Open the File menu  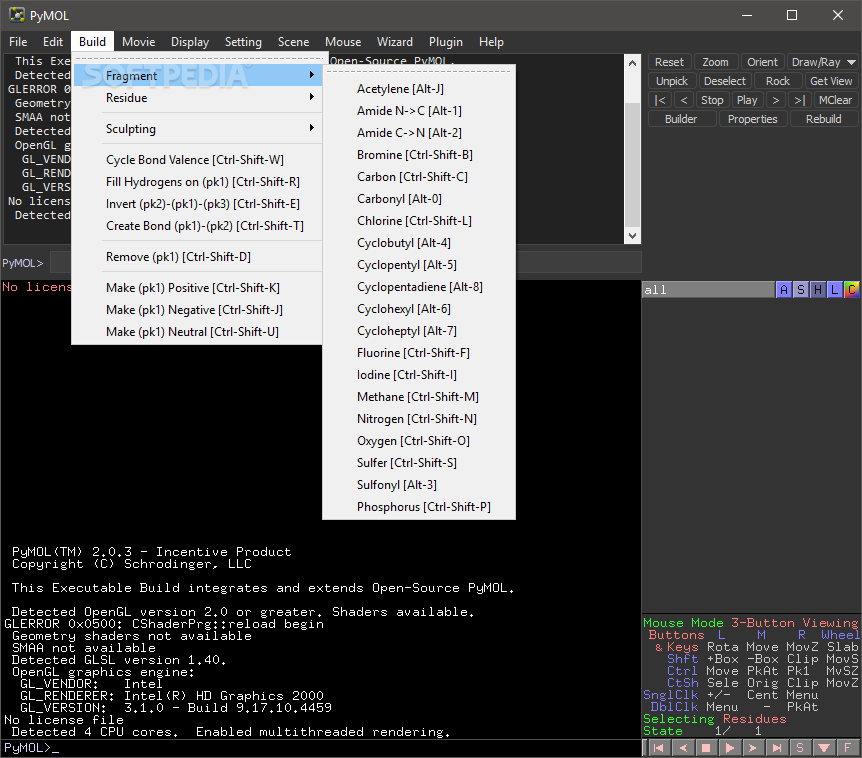point(18,42)
